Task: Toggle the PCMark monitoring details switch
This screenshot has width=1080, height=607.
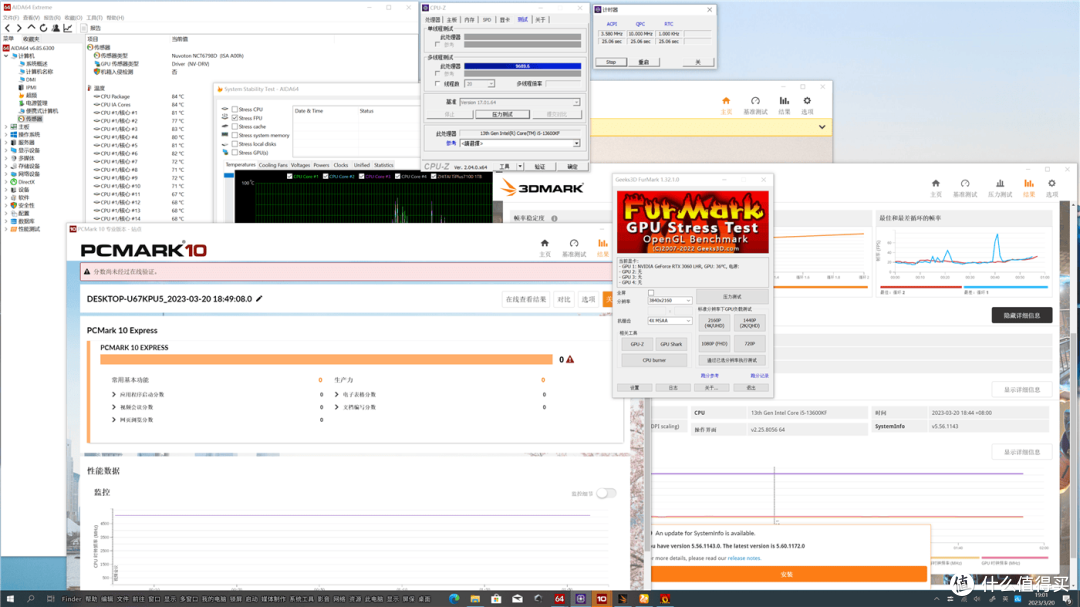Action: coord(606,493)
